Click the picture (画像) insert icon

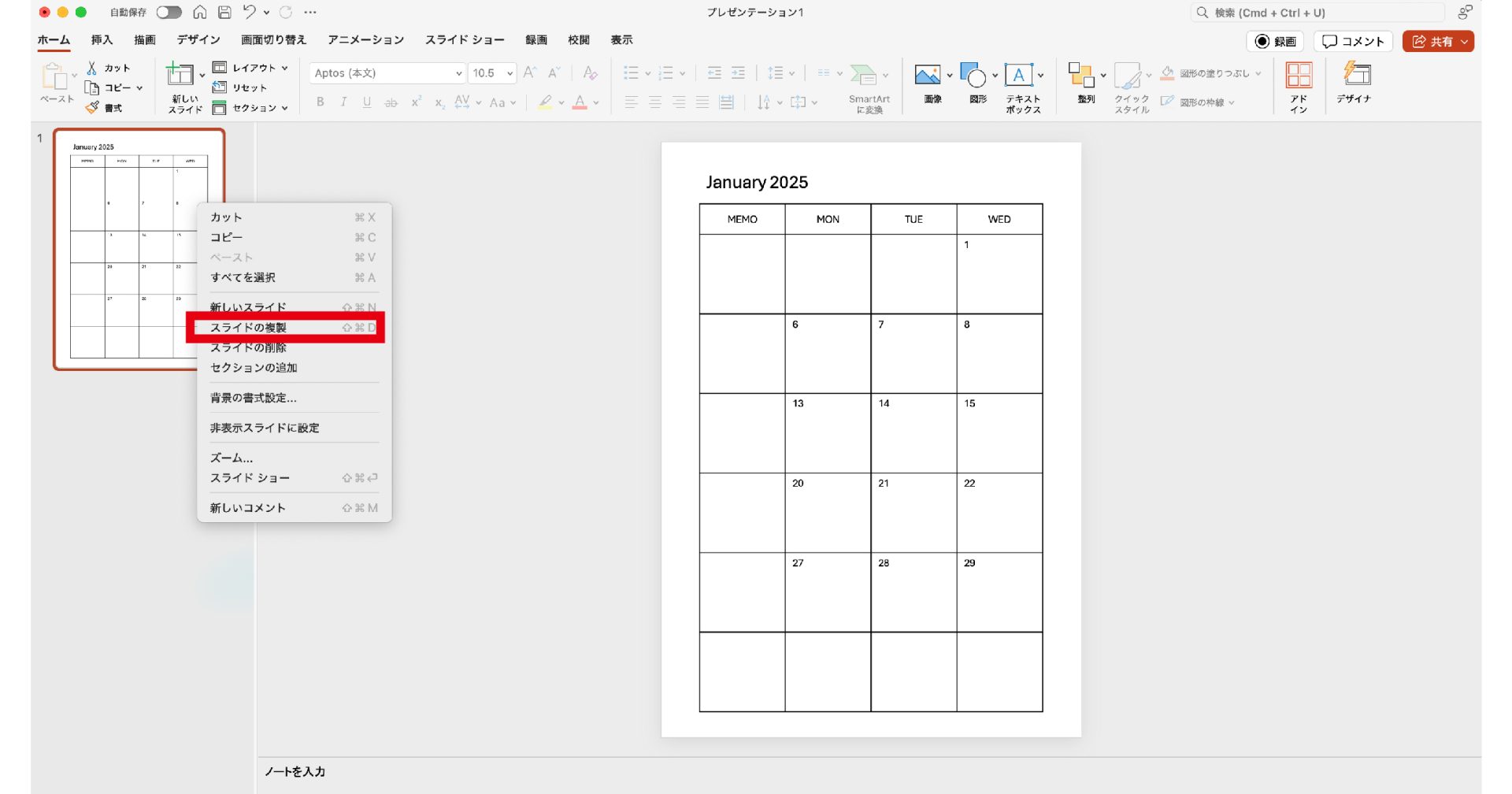click(928, 76)
